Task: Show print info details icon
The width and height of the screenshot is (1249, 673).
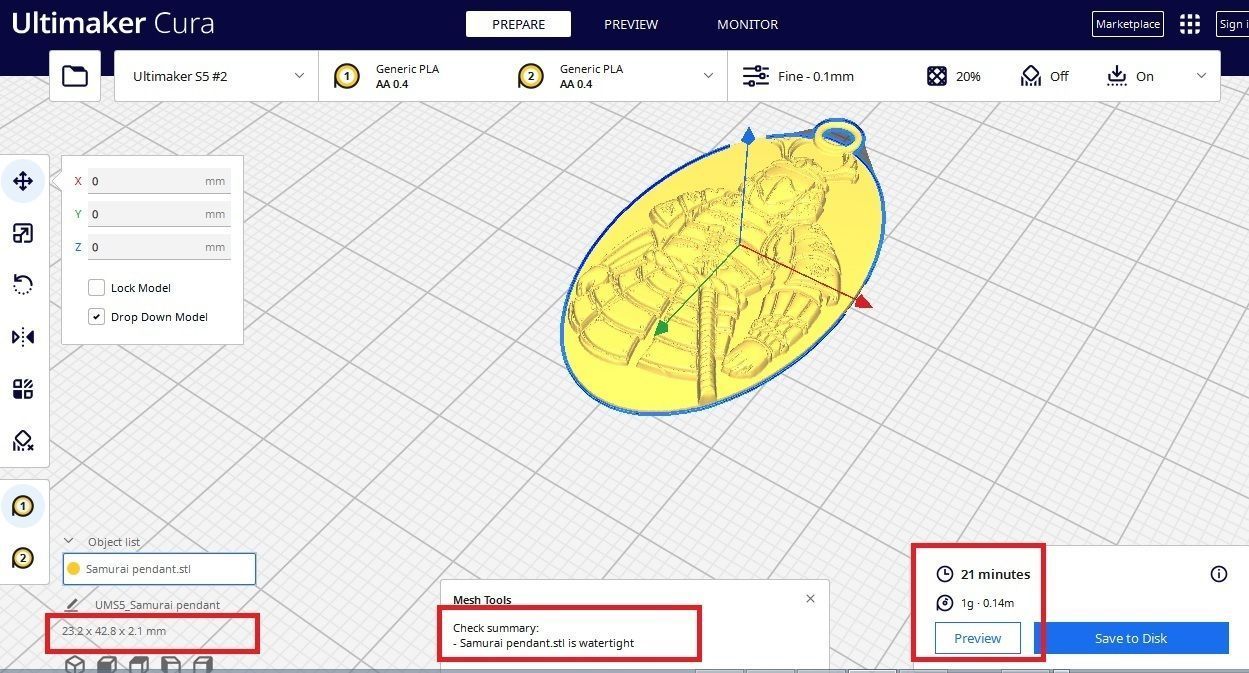Action: tap(1219, 574)
